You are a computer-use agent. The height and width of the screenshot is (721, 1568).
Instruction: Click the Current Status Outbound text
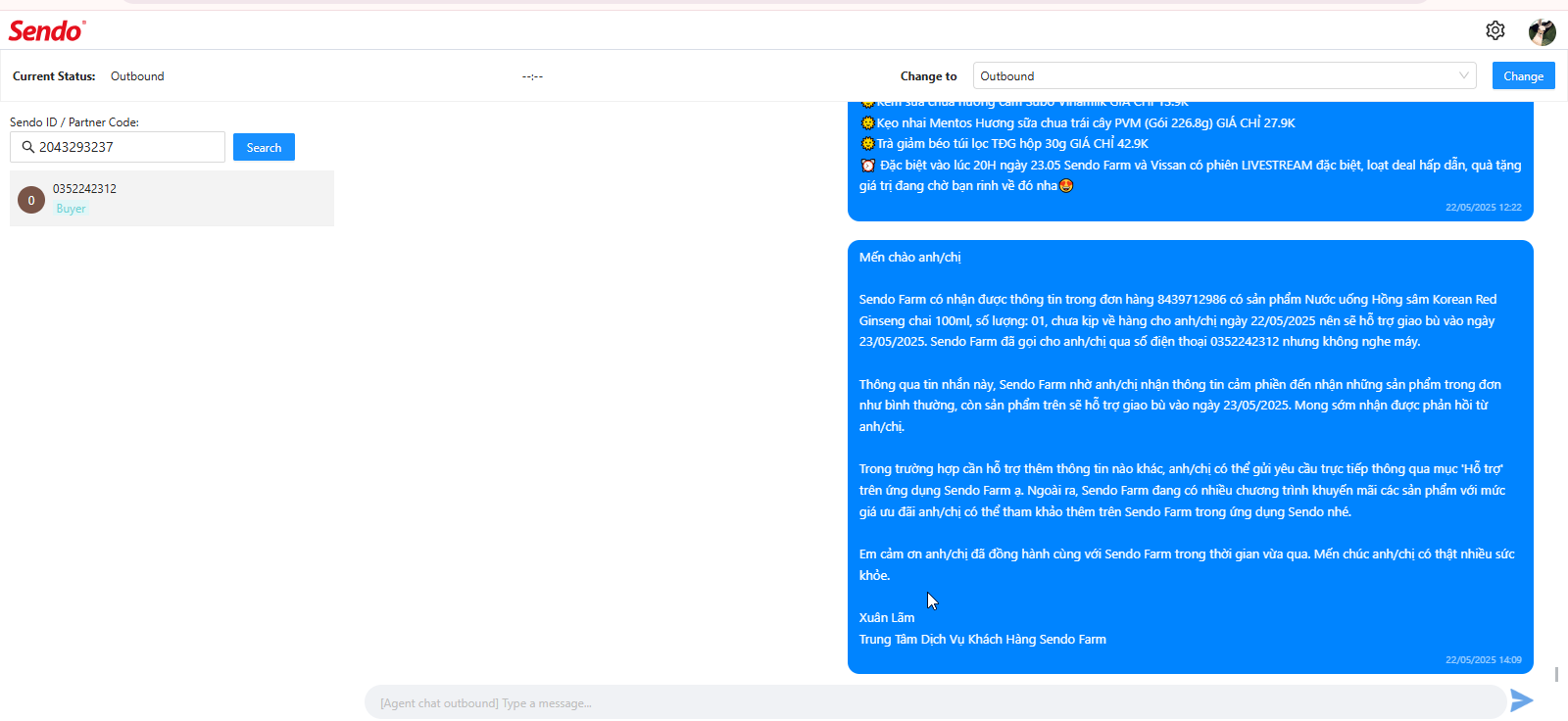tap(137, 76)
